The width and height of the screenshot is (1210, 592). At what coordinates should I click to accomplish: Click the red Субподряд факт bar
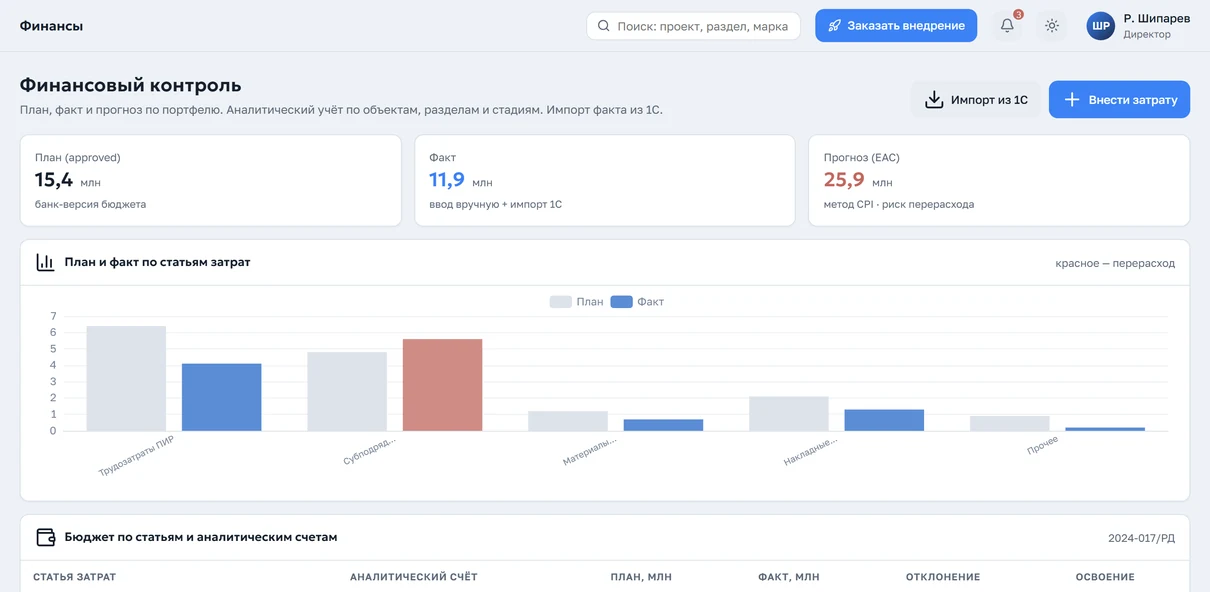(x=442, y=385)
